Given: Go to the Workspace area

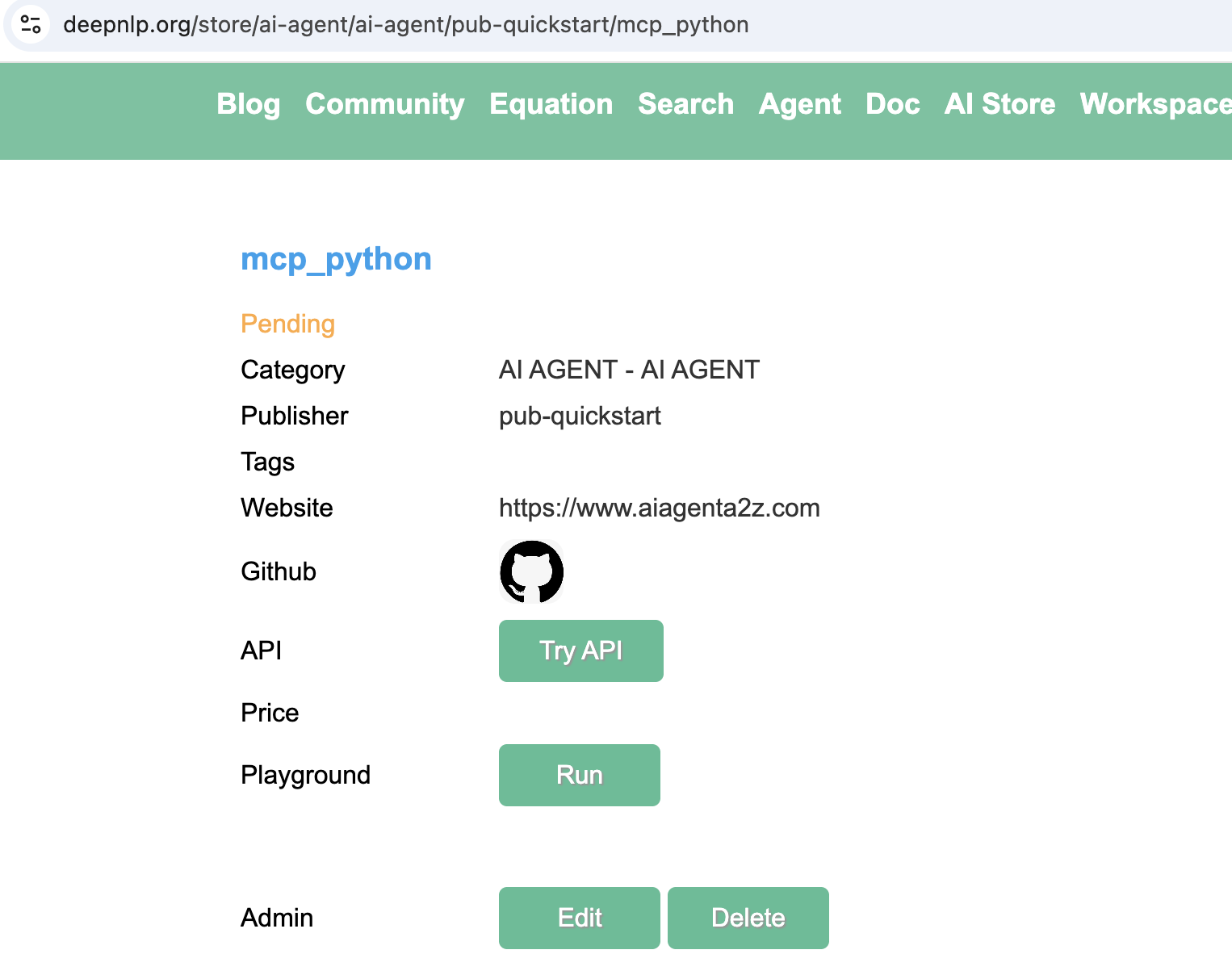Looking at the screenshot, I should [x=1155, y=104].
